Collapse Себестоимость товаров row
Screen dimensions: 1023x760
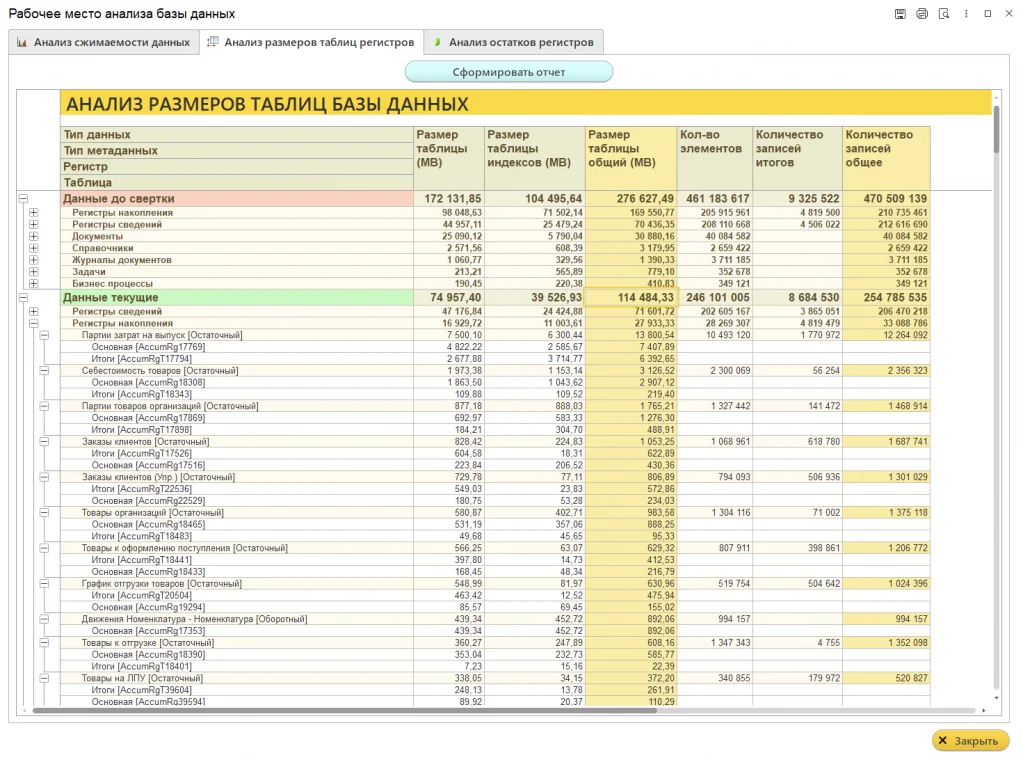point(44,371)
